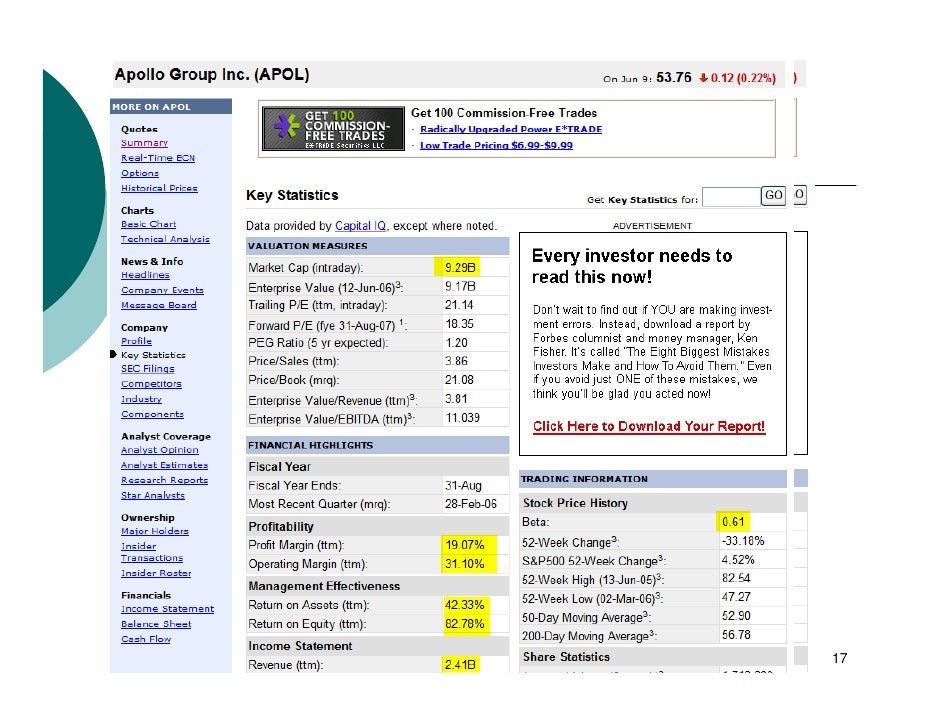Open SEC Filings link
Image resolution: width=942 pixels, height=728 pixels.
tap(148, 369)
